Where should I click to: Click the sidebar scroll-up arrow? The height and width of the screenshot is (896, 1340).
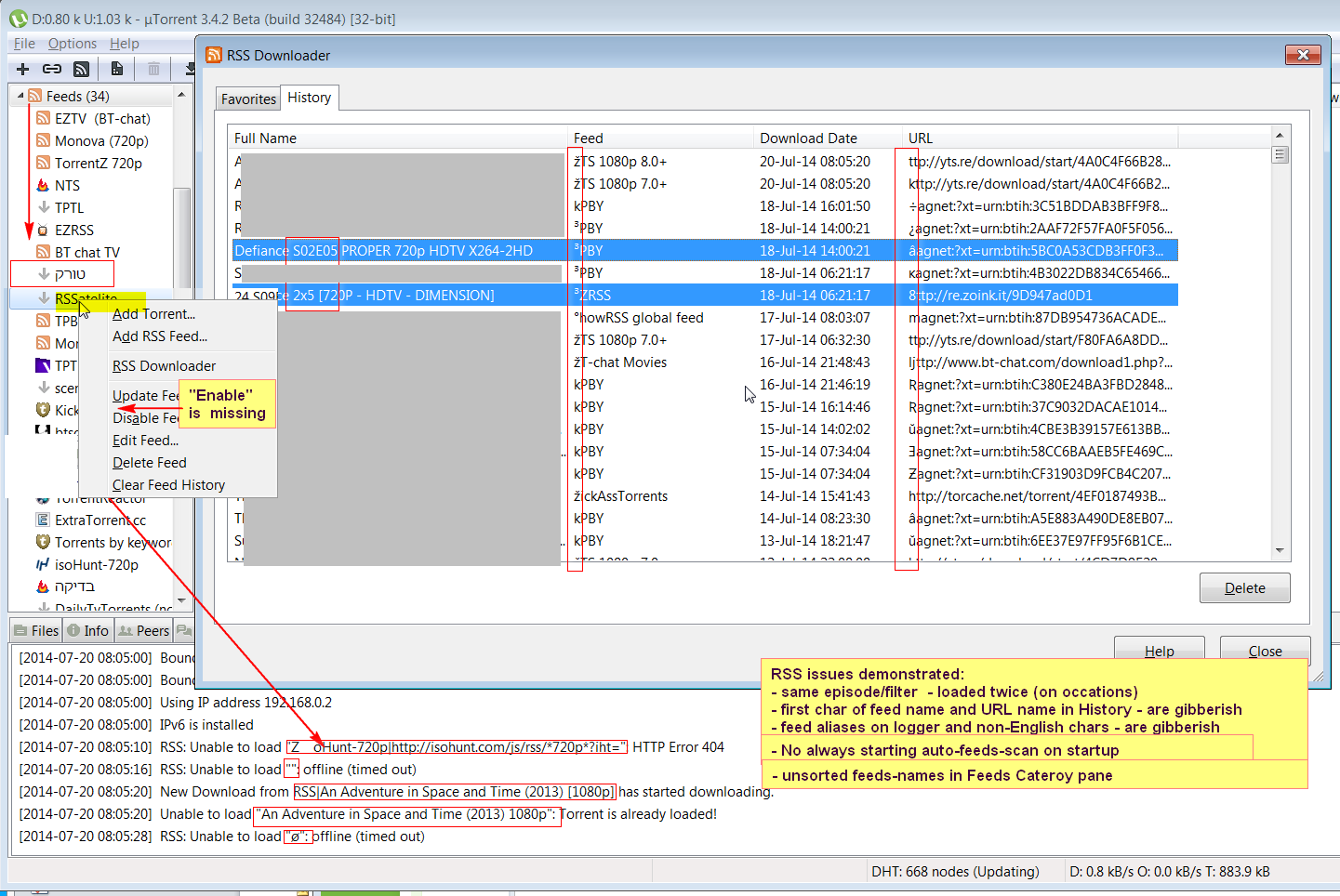pos(181,95)
